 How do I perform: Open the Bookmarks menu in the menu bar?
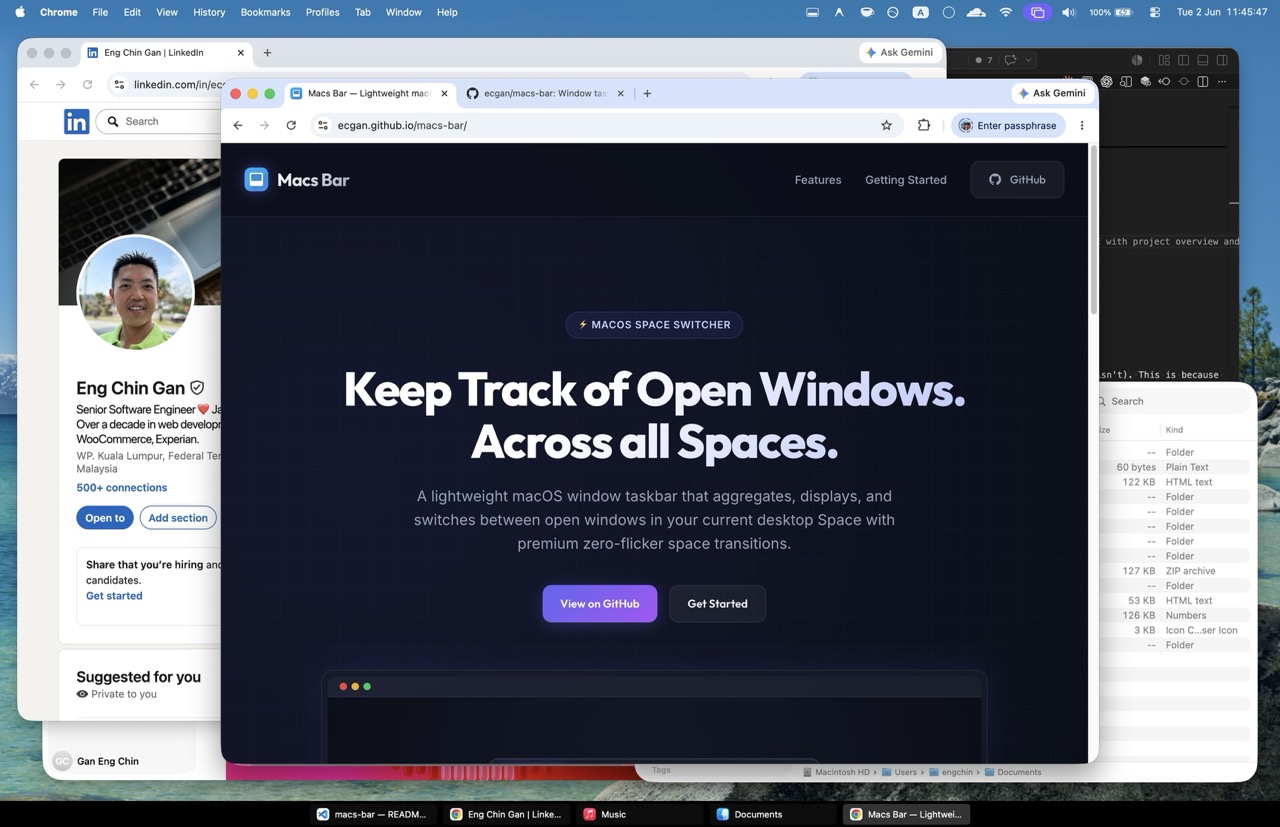(x=265, y=12)
